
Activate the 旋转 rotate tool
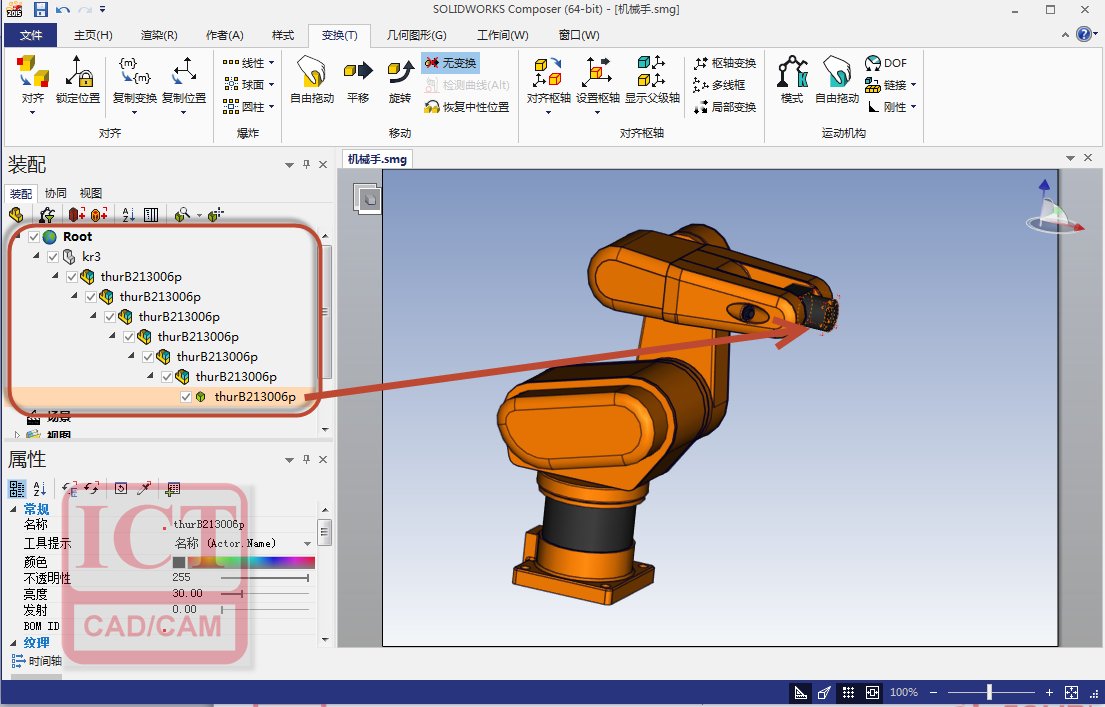click(400, 80)
